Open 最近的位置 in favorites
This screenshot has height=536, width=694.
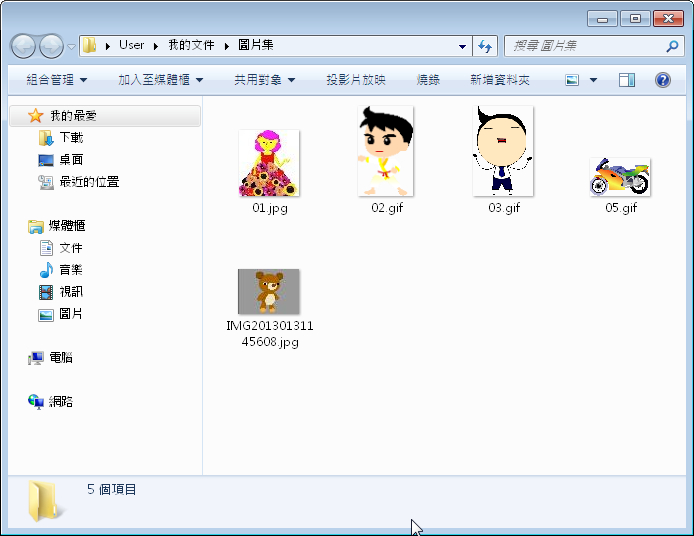click(89, 182)
